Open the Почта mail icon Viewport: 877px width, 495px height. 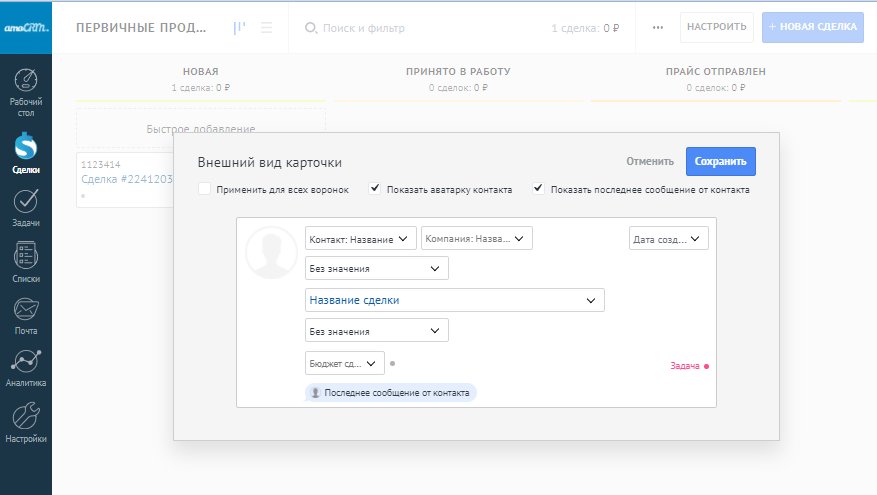pyautogui.click(x=26, y=311)
